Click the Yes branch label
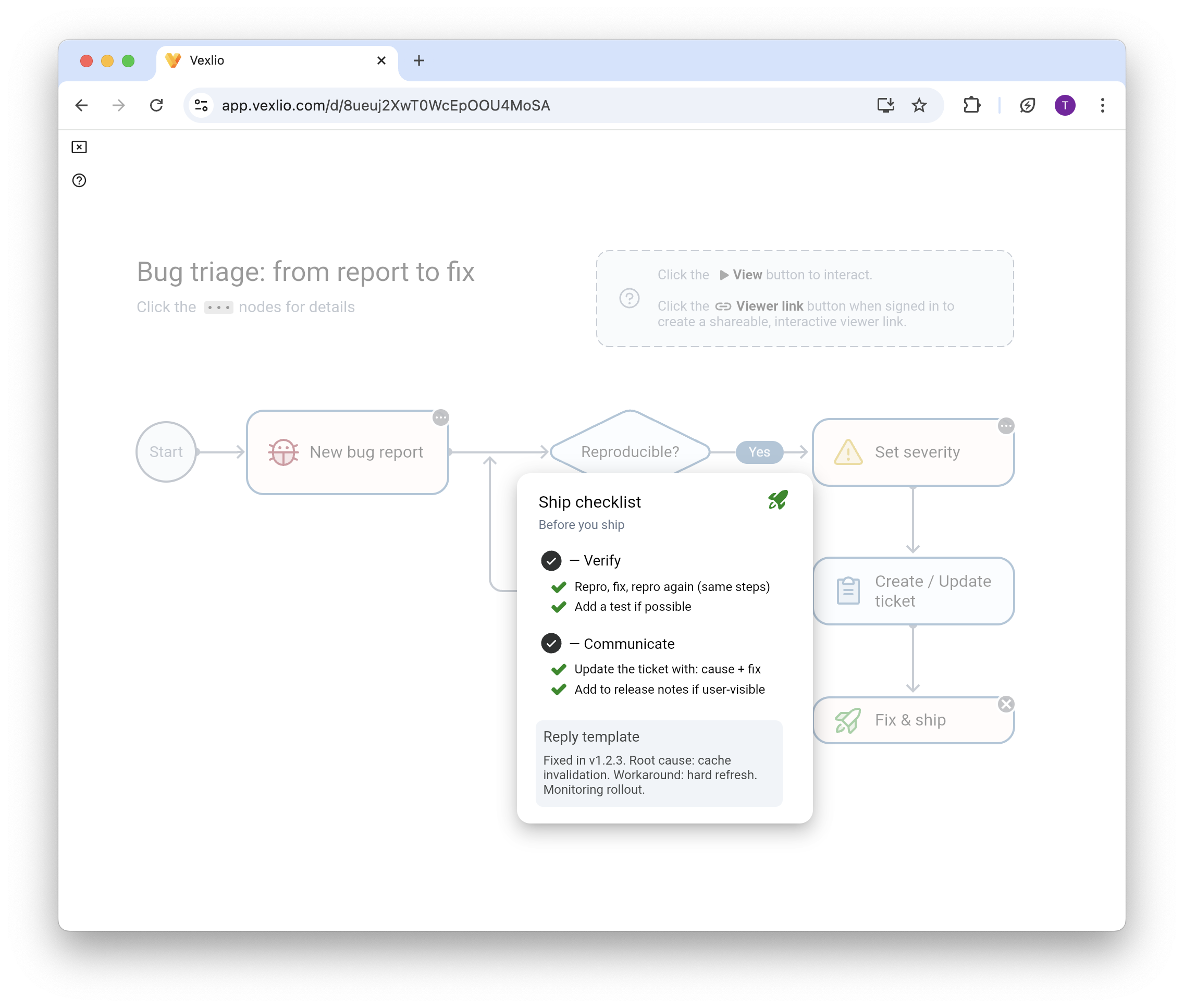Screen dimensions: 1184x1008 (759, 452)
